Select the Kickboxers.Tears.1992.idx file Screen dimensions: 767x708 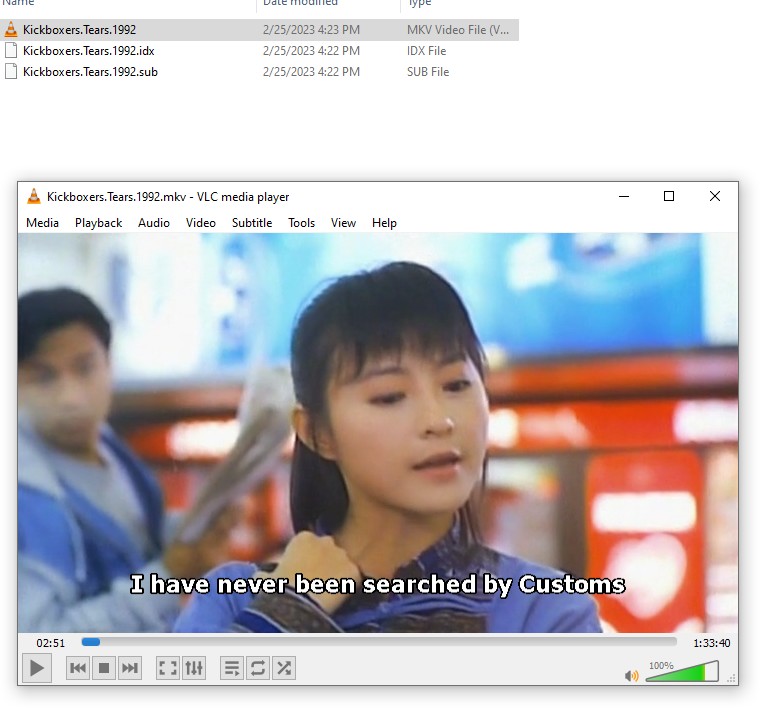[x=89, y=51]
